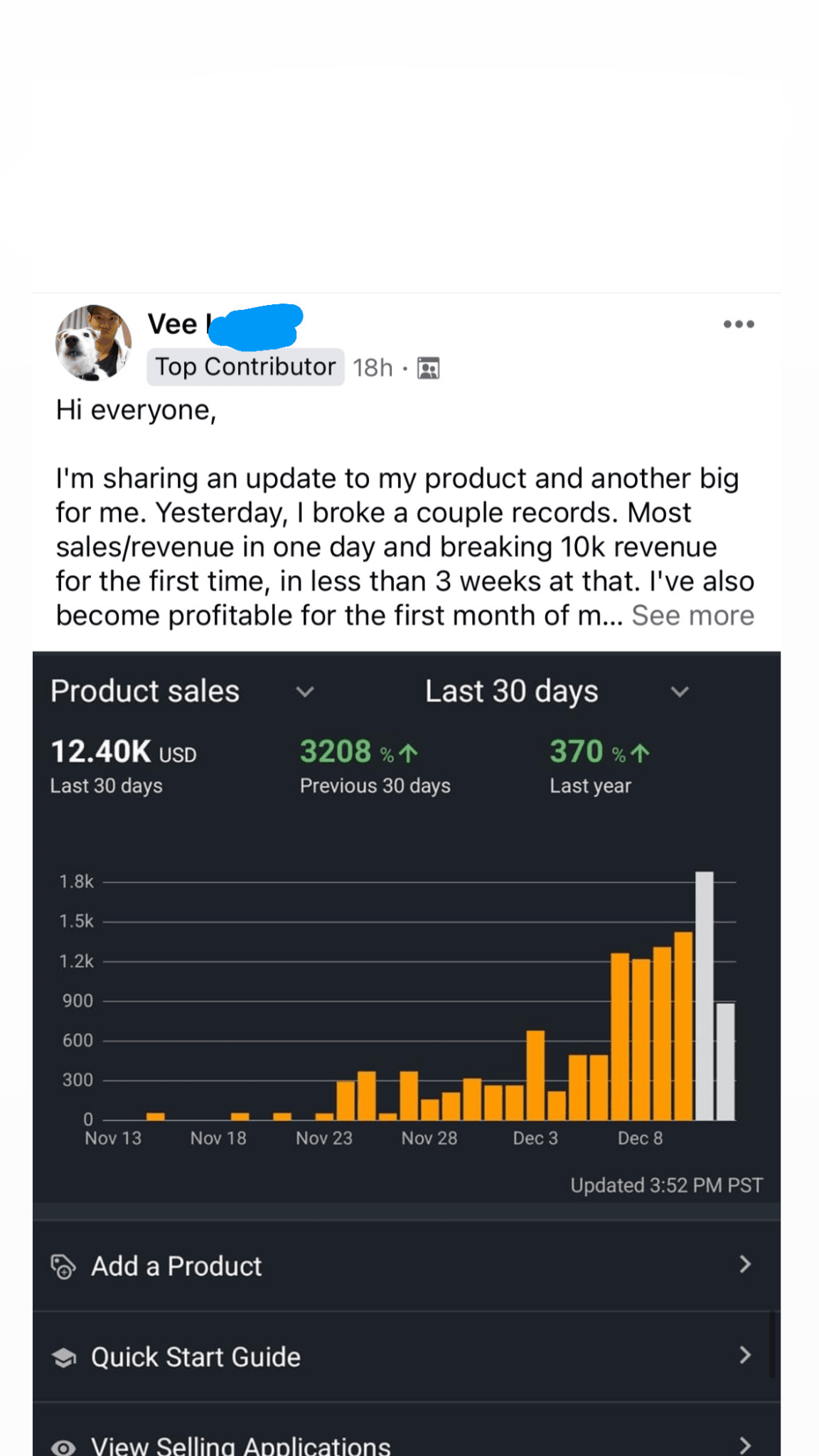Open the Last 30 days range dropdown

tap(680, 692)
